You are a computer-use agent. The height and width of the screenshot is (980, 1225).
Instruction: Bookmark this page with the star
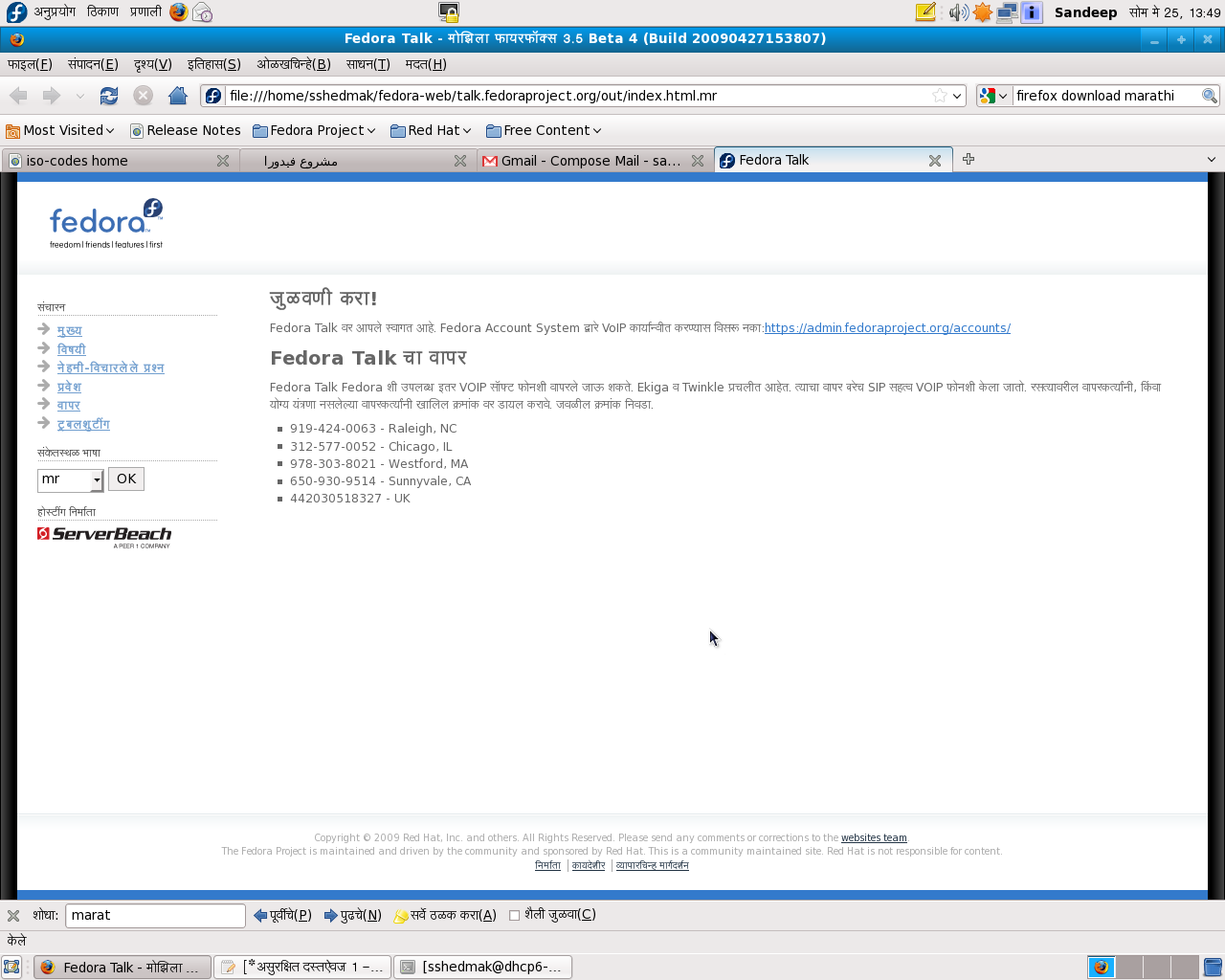tap(940, 96)
